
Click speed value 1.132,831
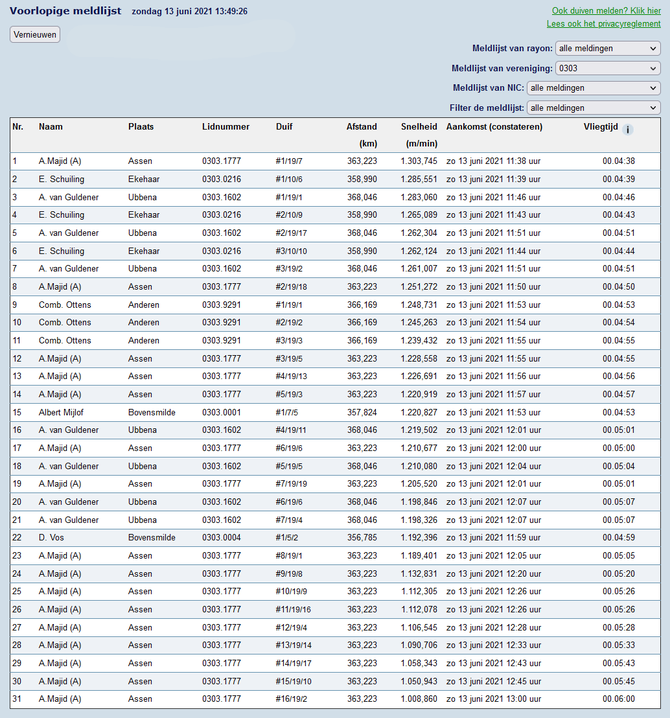[x=419, y=574]
